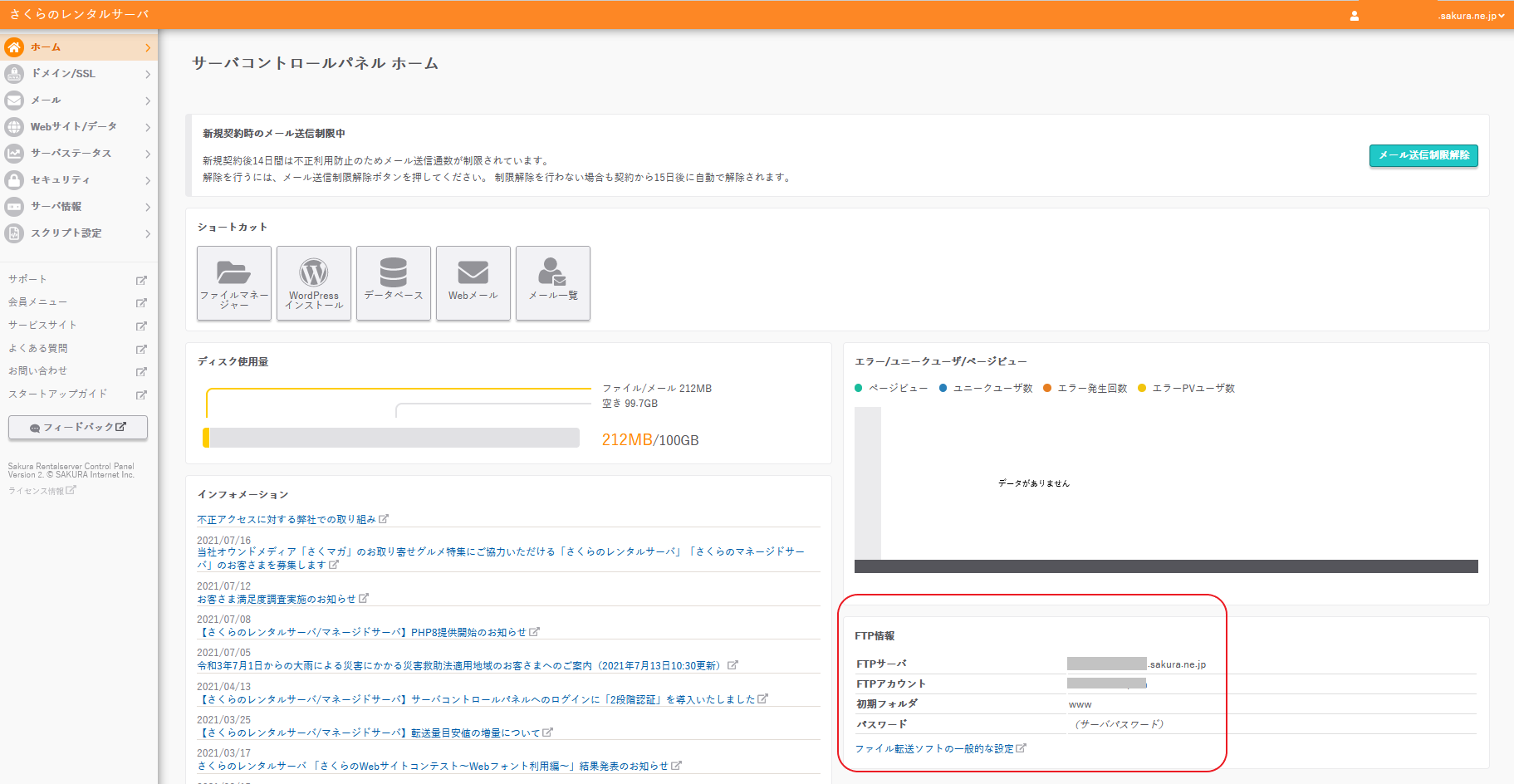This screenshot has width=1514, height=784.
Task: Click the user account icon in header
Action: pos(1355,16)
